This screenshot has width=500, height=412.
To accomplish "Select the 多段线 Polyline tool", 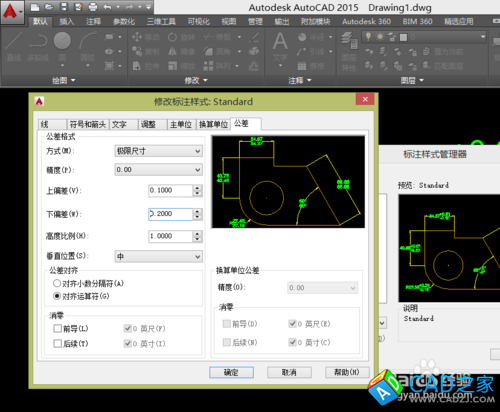I will coord(38,47).
